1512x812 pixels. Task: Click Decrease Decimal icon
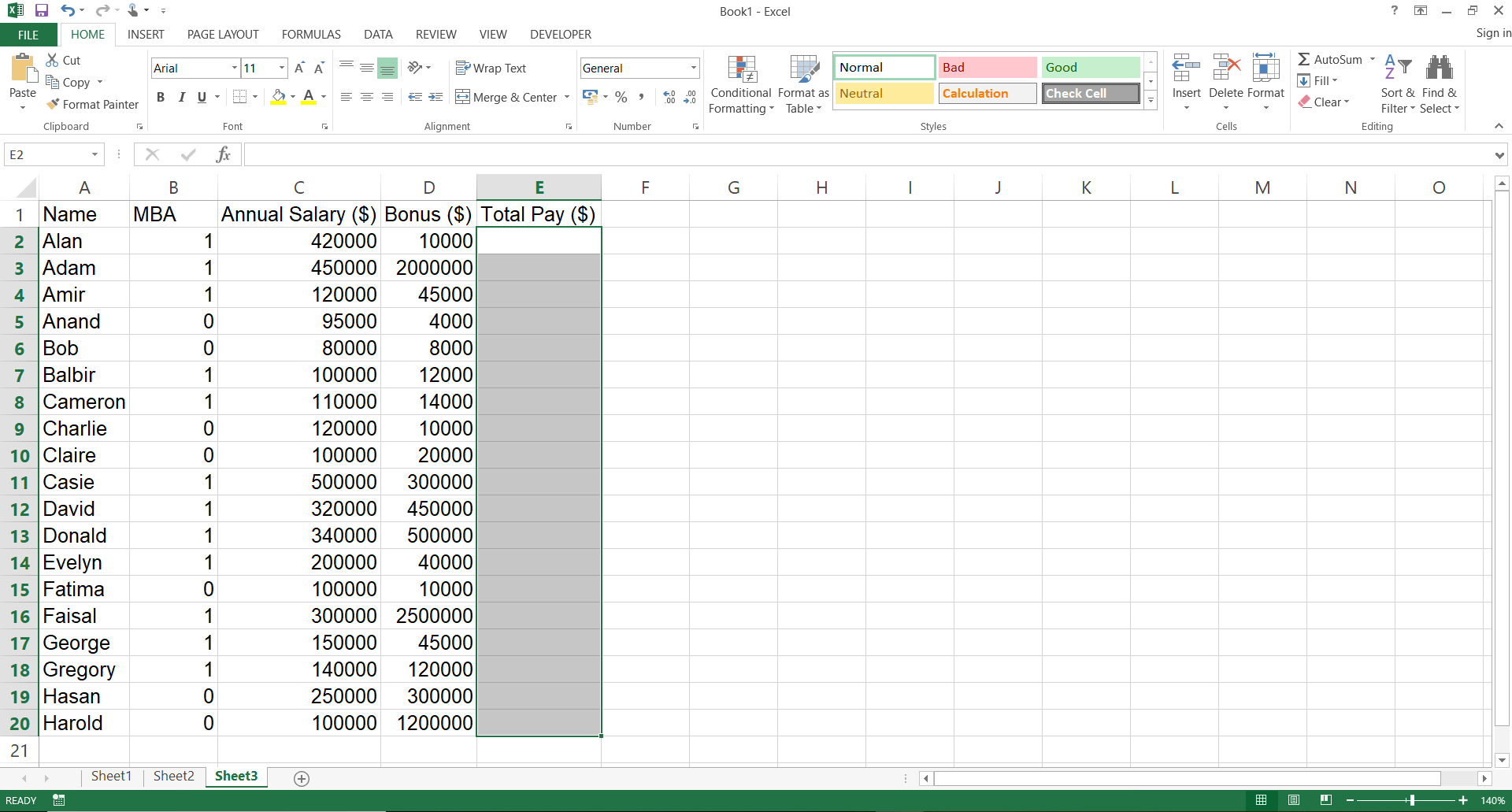click(x=690, y=97)
